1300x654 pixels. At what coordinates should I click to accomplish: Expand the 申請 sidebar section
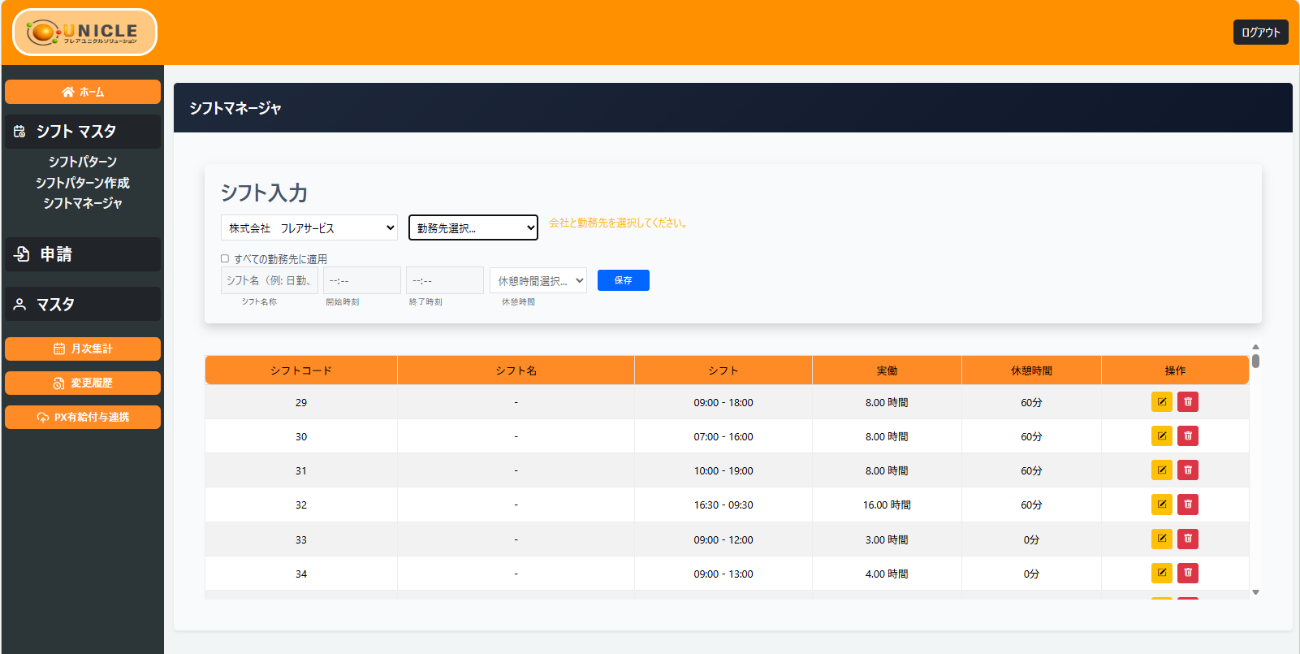point(82,254)
